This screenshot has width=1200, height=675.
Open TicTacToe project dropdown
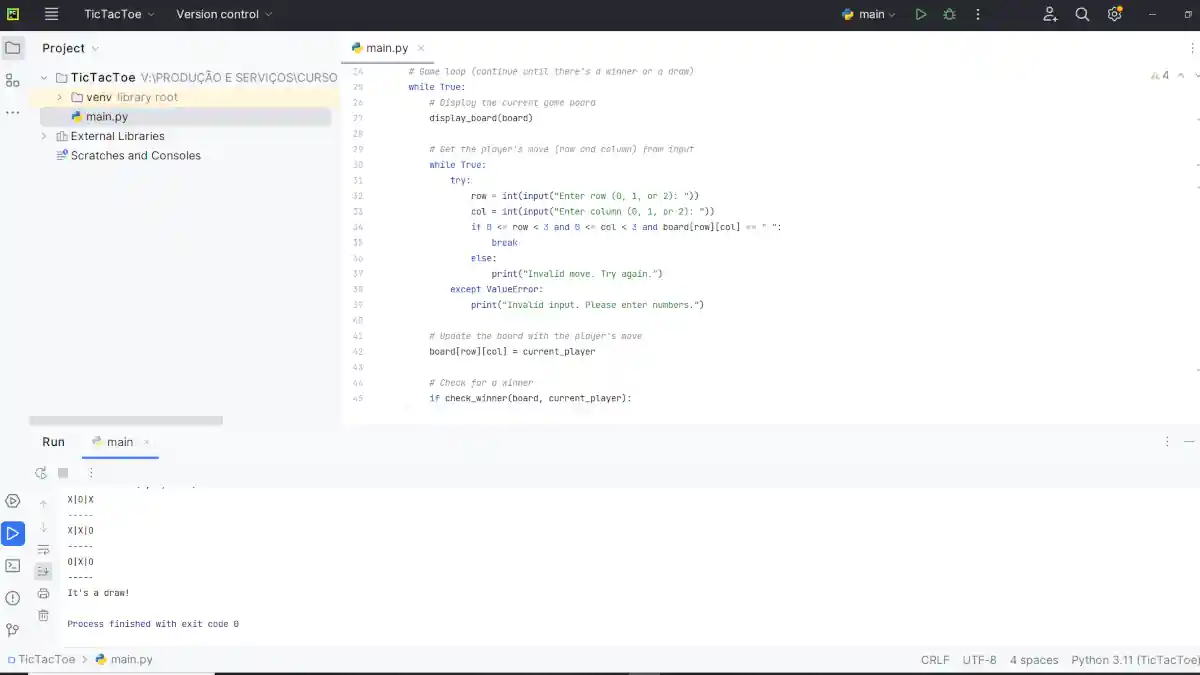120,14
